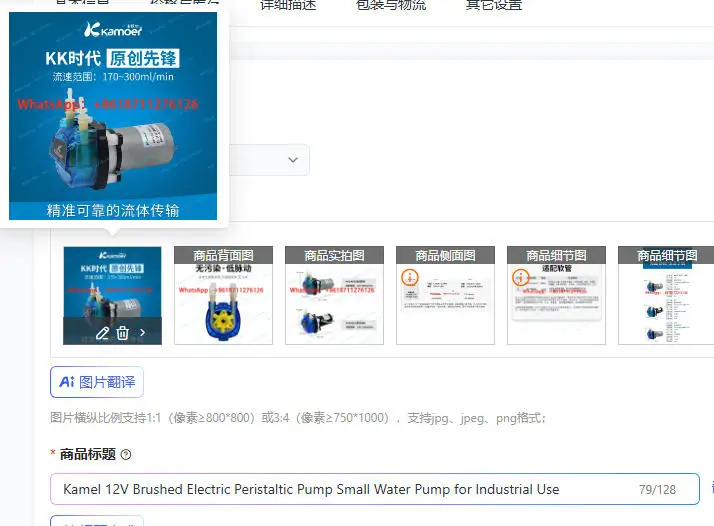Click the edit pencil icon on first thumbnail
Viewport: 714px width, 526px height.
tap(102, 333)
